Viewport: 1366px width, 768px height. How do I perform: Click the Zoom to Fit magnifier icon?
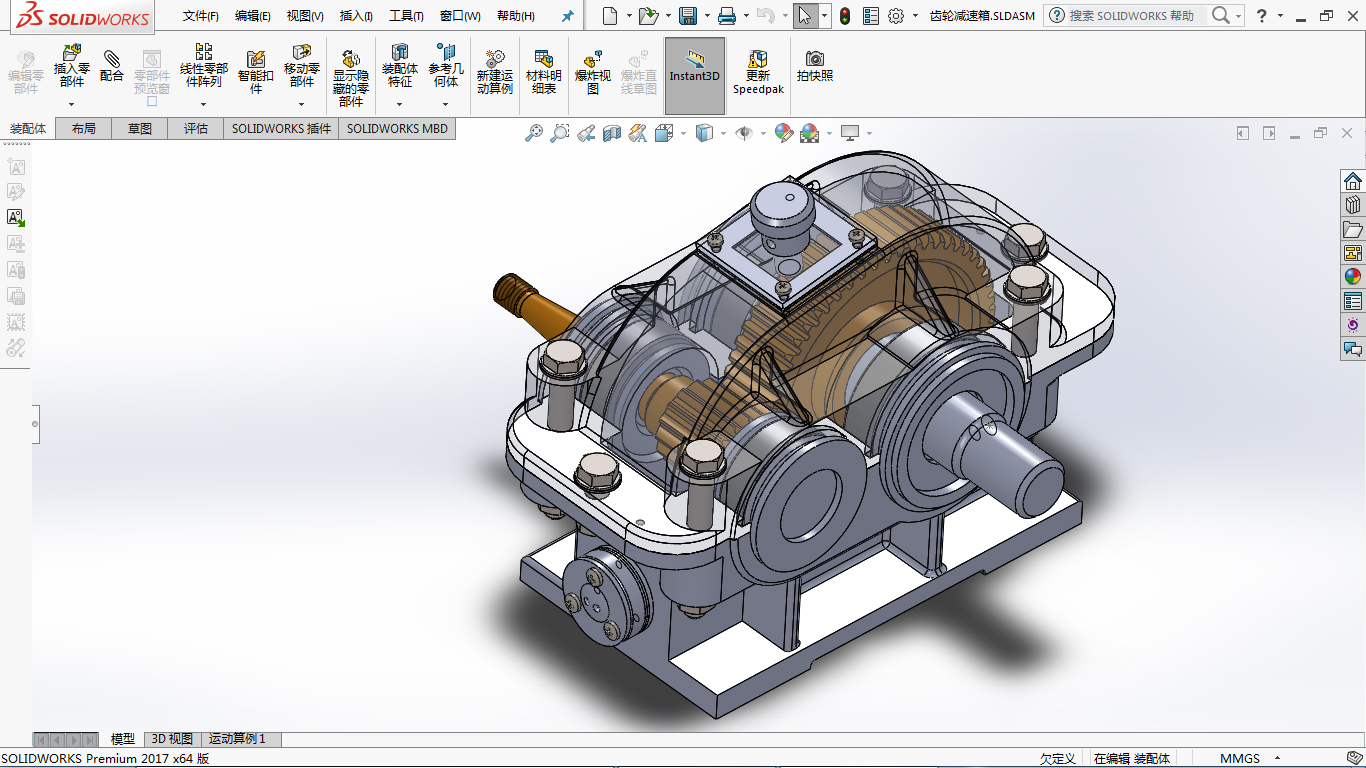click(534, 133)
